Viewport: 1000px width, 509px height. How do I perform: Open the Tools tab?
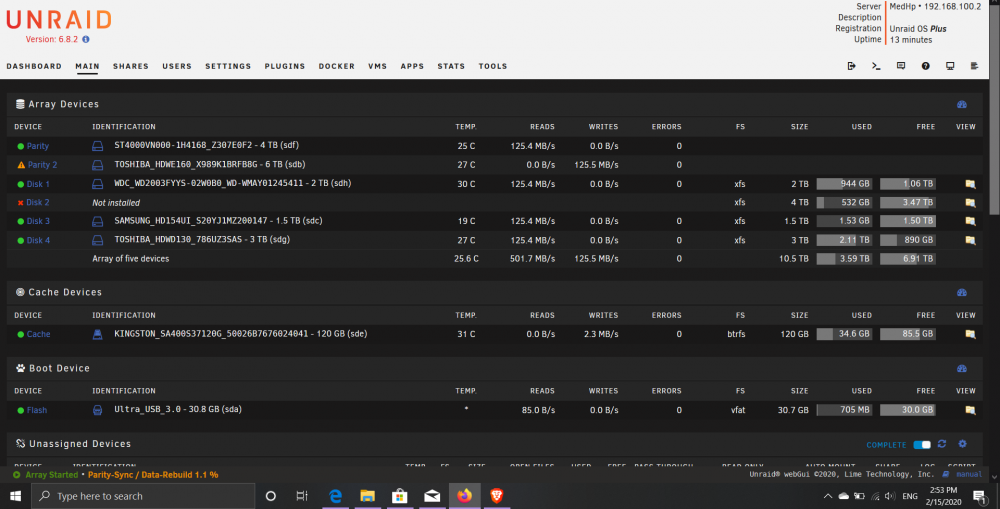pyautogui.click(x=493, y=66)
